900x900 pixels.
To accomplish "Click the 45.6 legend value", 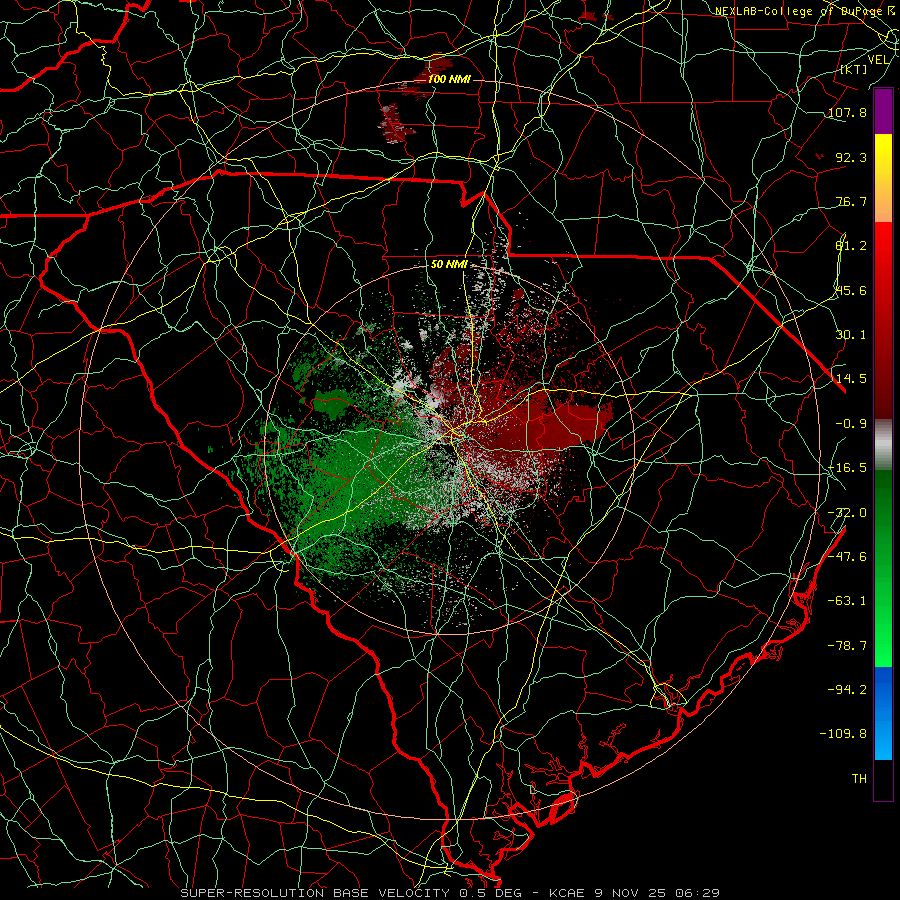I will (x=851, y=290).
